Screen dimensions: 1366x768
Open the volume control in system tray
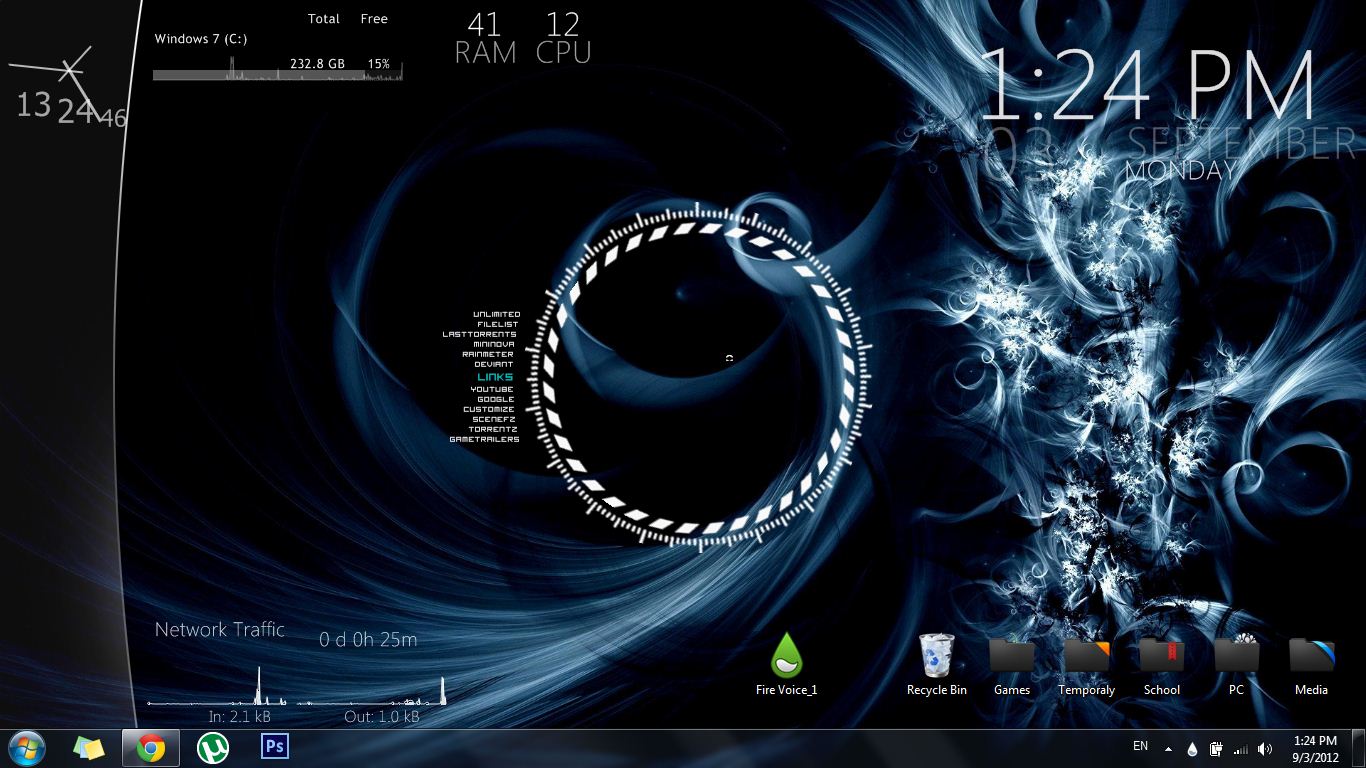coord(1265,749)
